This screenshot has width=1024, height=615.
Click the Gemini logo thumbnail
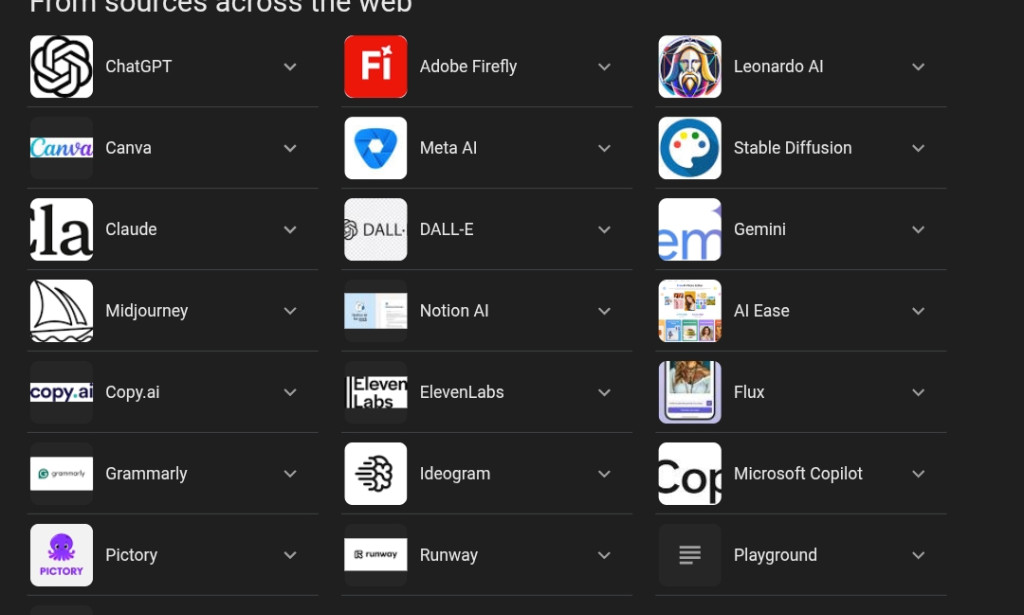[x=690, y=230]
